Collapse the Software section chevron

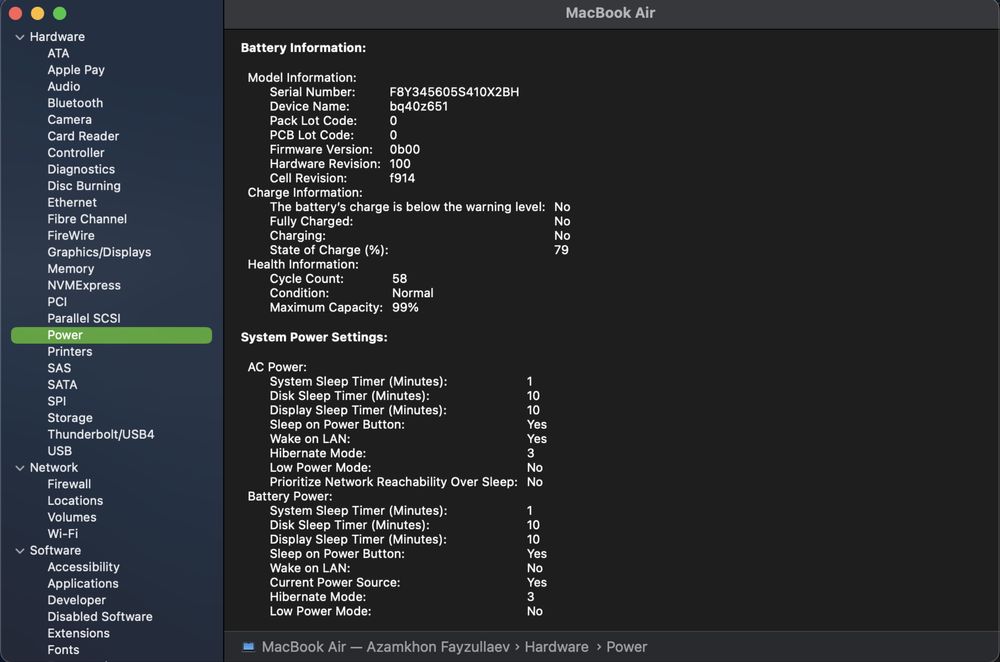[x=20, y=551]
